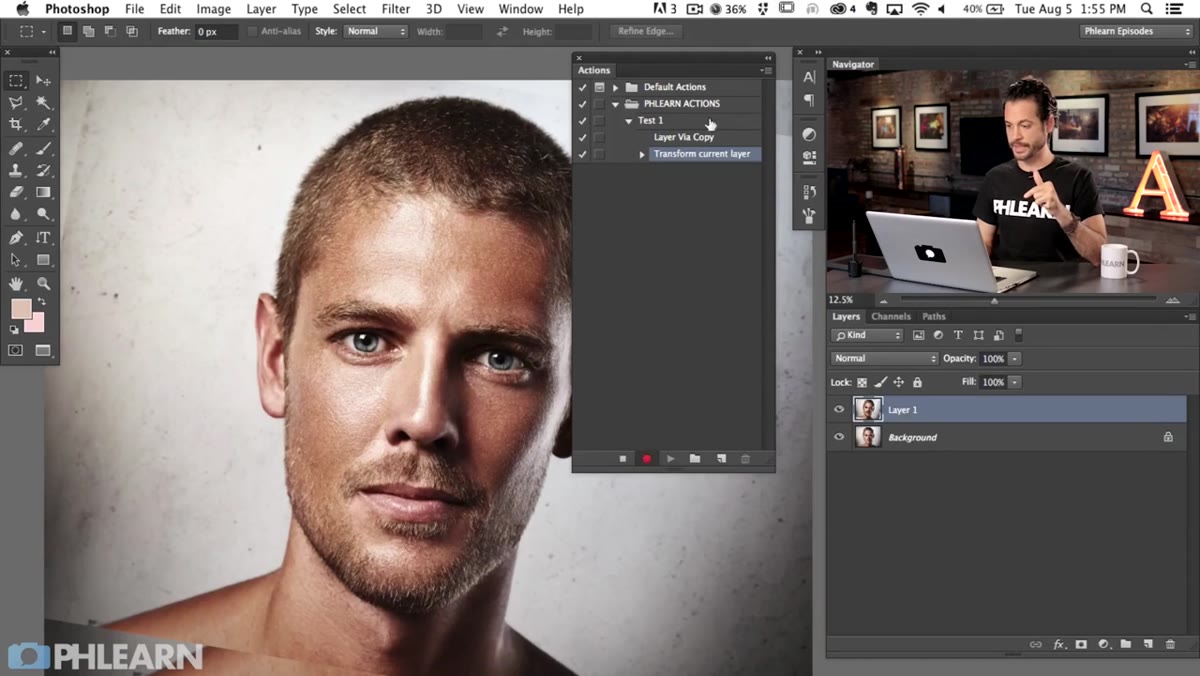Screen dimensions: 1200x676
Task: Select the Crop tool
Action: [x=16, y=125]
